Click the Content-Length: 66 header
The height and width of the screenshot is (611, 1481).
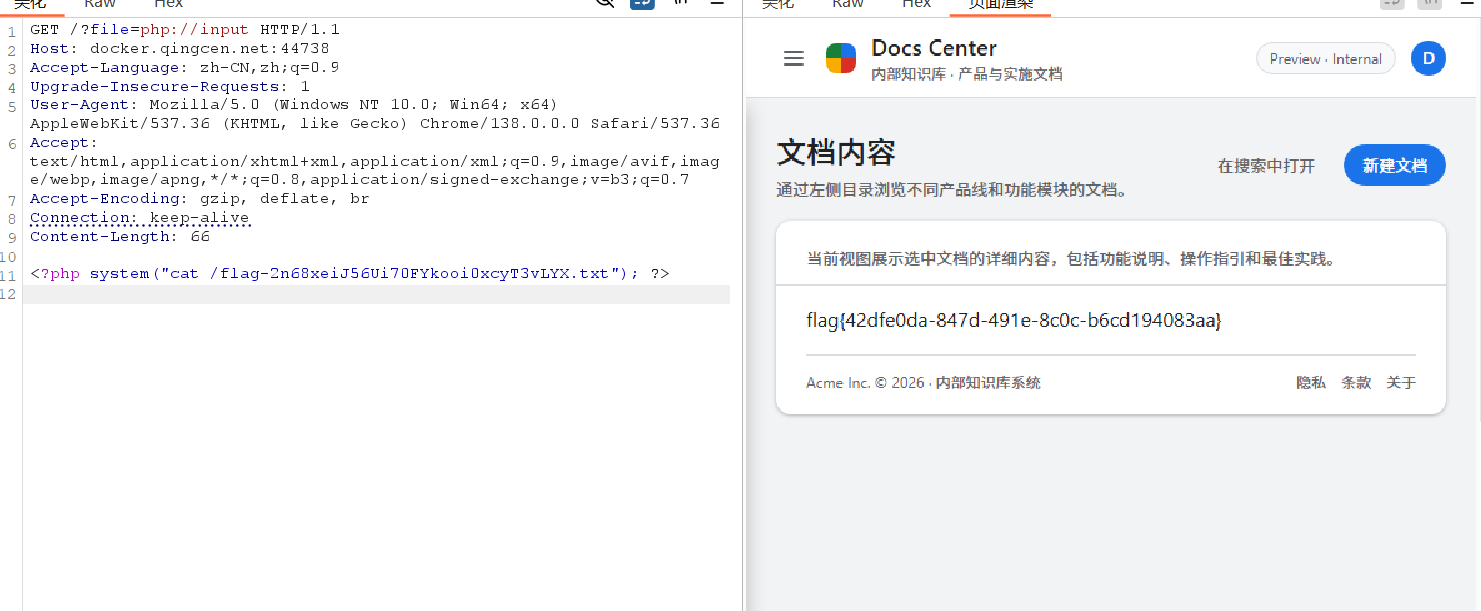(x=120, y=237)
